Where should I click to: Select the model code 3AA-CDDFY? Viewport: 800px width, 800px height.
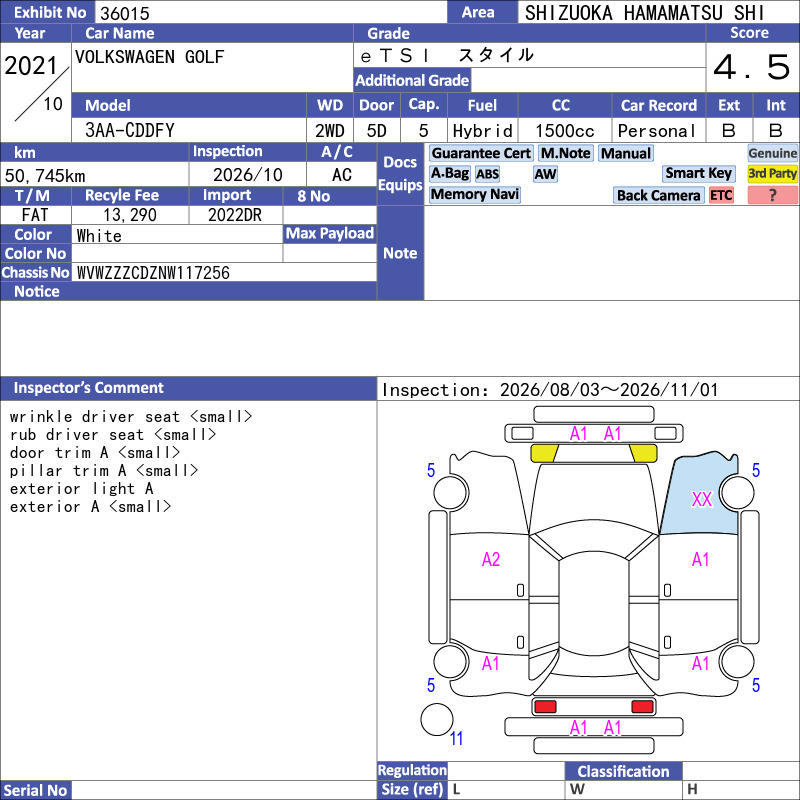pos(130,131)
